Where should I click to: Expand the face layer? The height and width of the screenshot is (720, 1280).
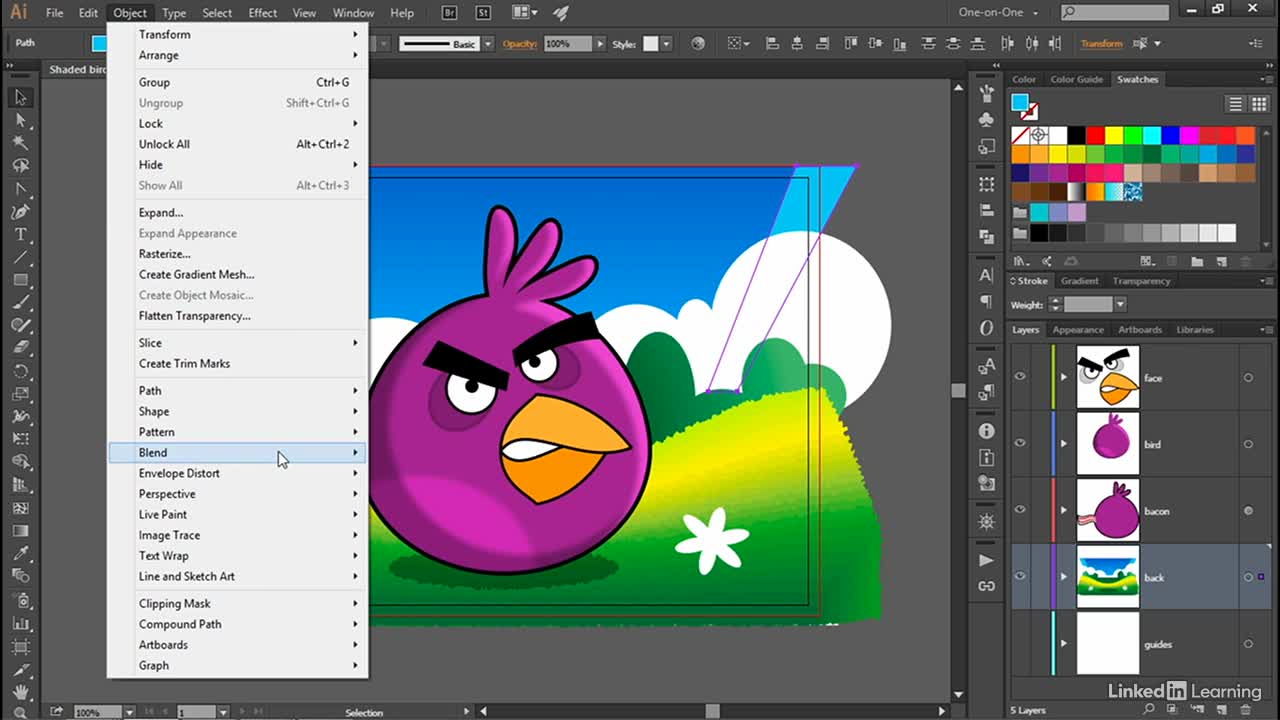pyautogui.click(x=1064, y=377)
